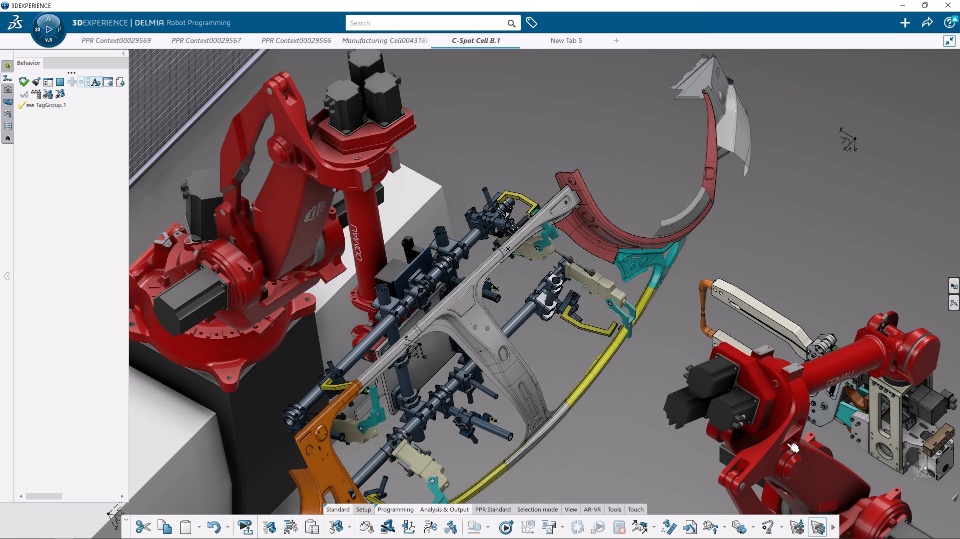Click the home sidebar icon at bottom
Viewport: 960px width, 539px height.
pos(7,138)
